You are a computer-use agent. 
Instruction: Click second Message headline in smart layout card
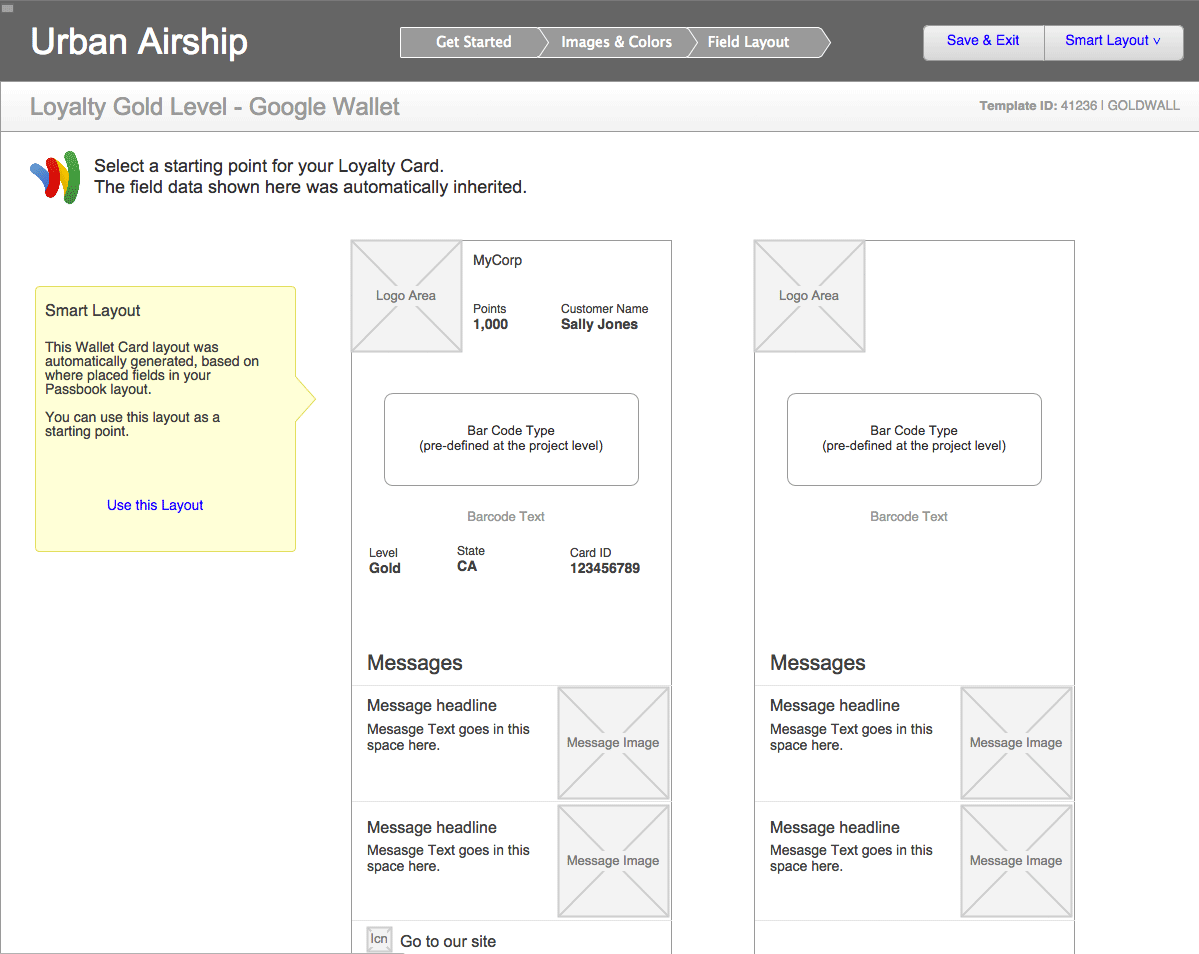point(432,828)
